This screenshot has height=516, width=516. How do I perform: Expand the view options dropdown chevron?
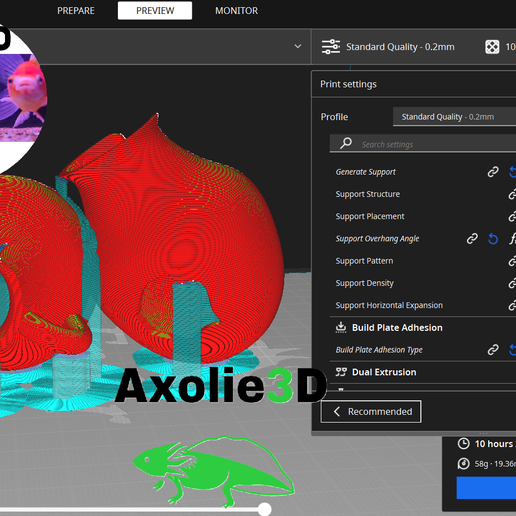[x=298, y=46]
